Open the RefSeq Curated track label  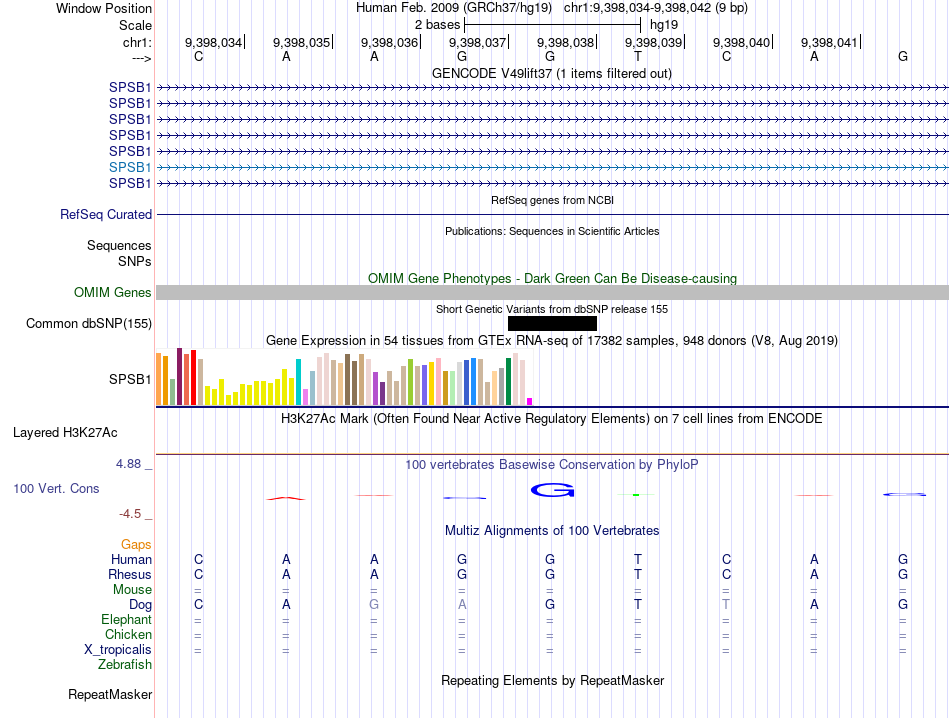[x=105, y=214]
